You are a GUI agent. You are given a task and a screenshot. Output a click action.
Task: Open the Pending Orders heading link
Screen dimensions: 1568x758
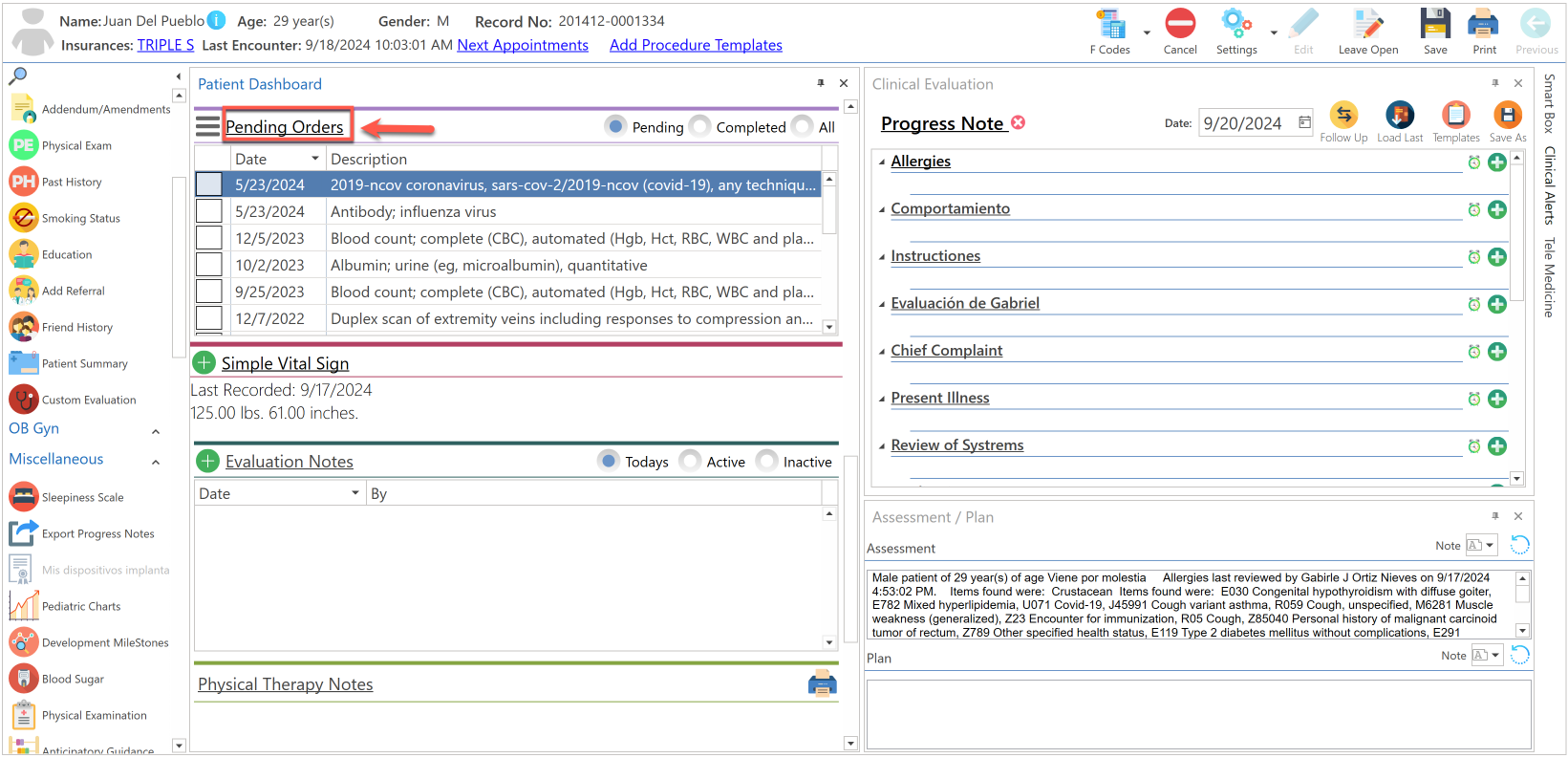click(x=284, y=126)
